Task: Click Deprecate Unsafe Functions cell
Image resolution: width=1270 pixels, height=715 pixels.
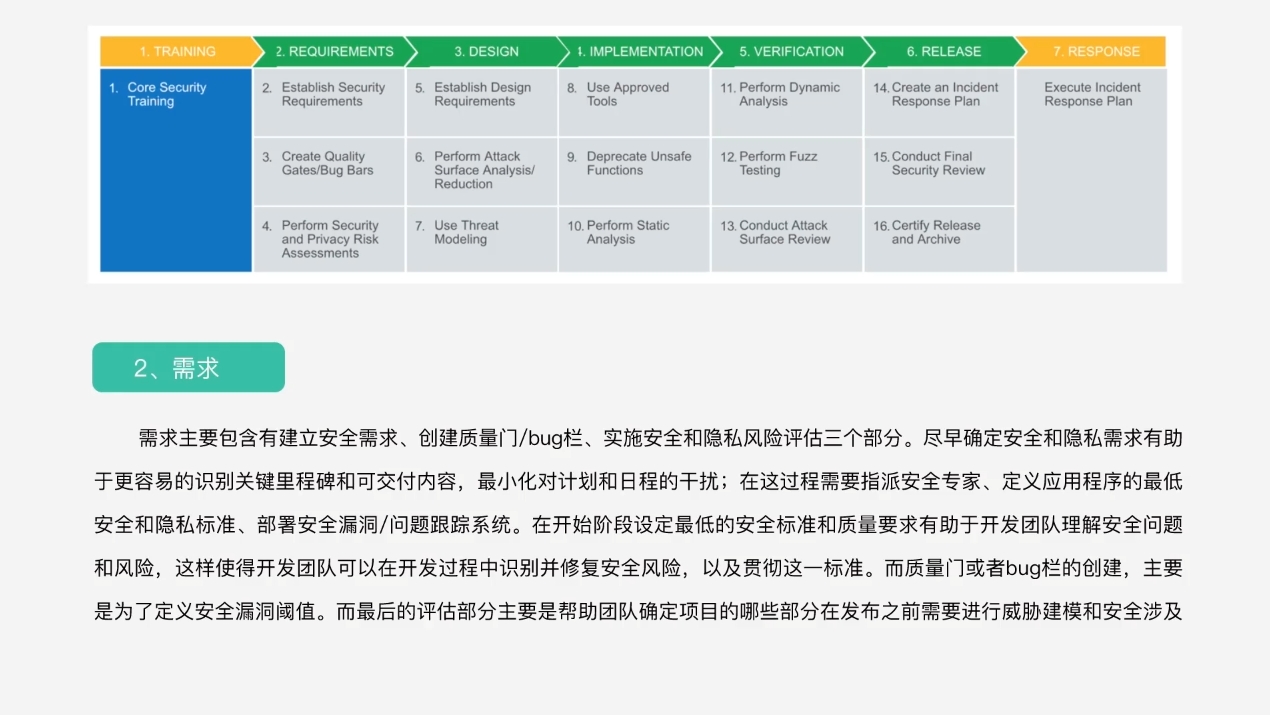Action: pos(634,171)
